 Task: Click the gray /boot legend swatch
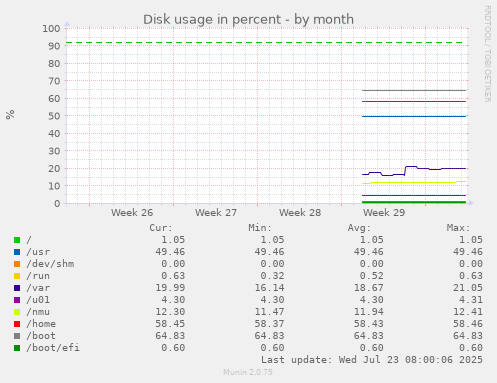17,336
